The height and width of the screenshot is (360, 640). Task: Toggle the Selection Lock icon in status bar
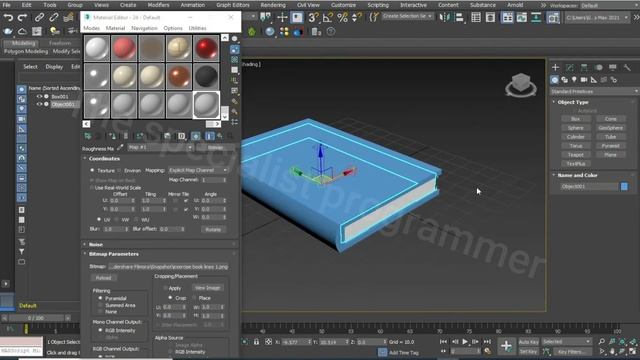tap(256, 342)
